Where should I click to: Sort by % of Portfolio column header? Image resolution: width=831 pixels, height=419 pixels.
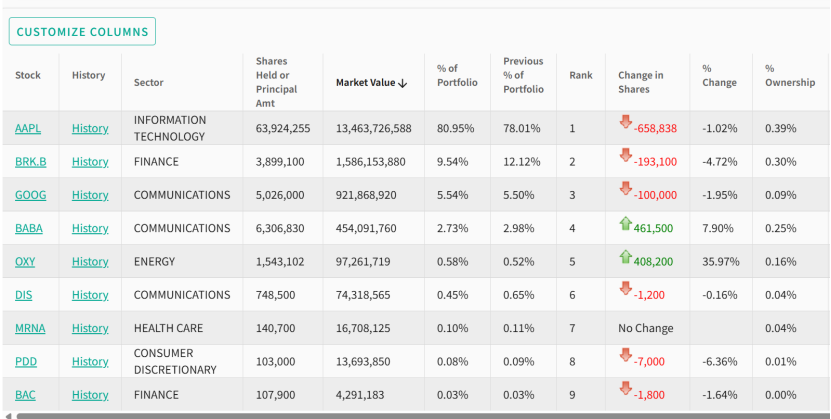(x=457, y=75)
